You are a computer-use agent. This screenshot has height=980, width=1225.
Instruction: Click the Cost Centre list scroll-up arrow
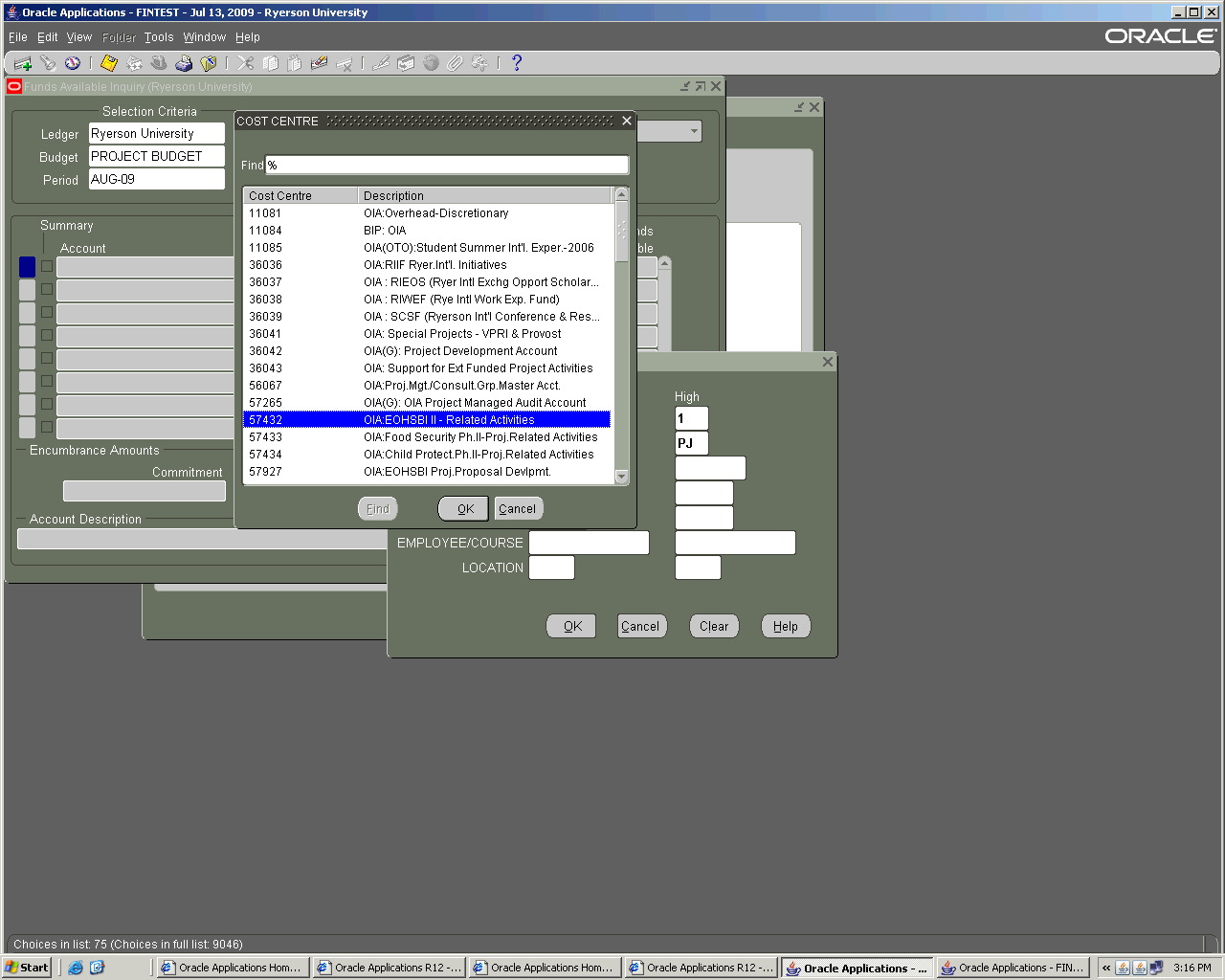pos(621,195)
